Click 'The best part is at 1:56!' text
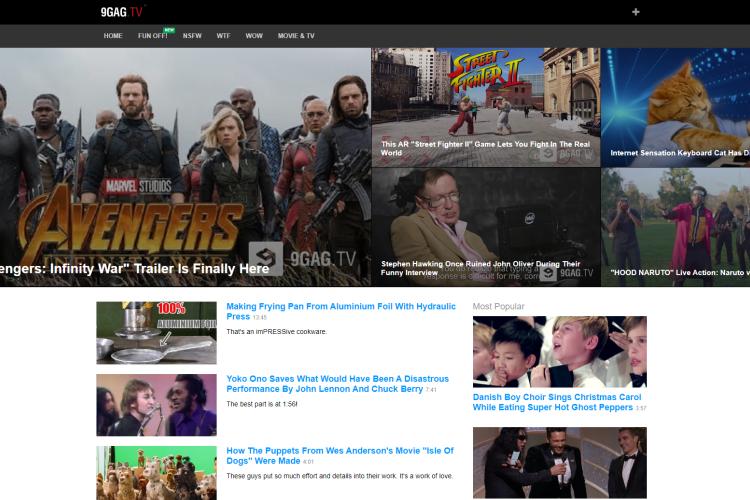Screen dimensions: 750x500 262,404
